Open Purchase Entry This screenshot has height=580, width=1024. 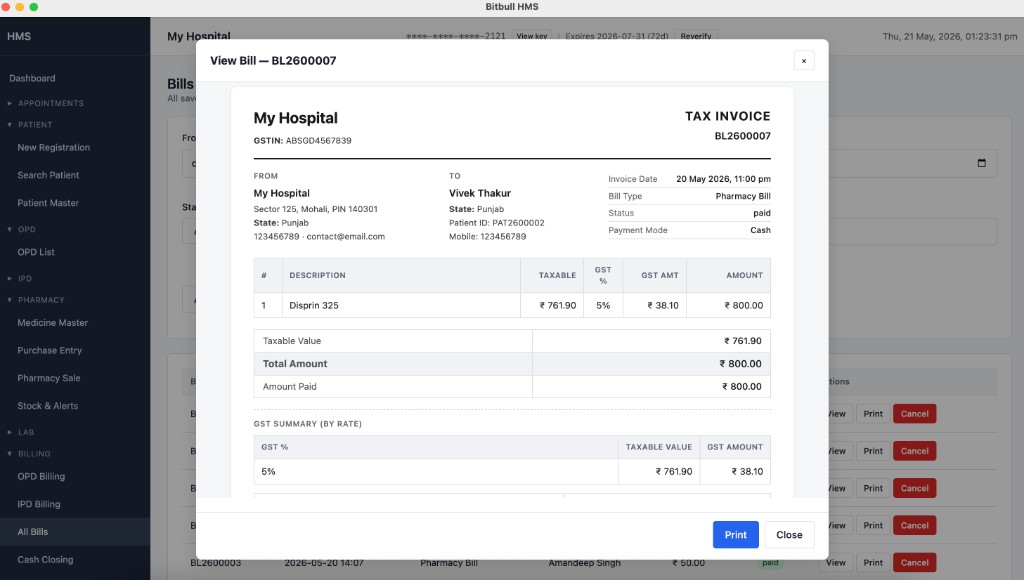[50, 350]
